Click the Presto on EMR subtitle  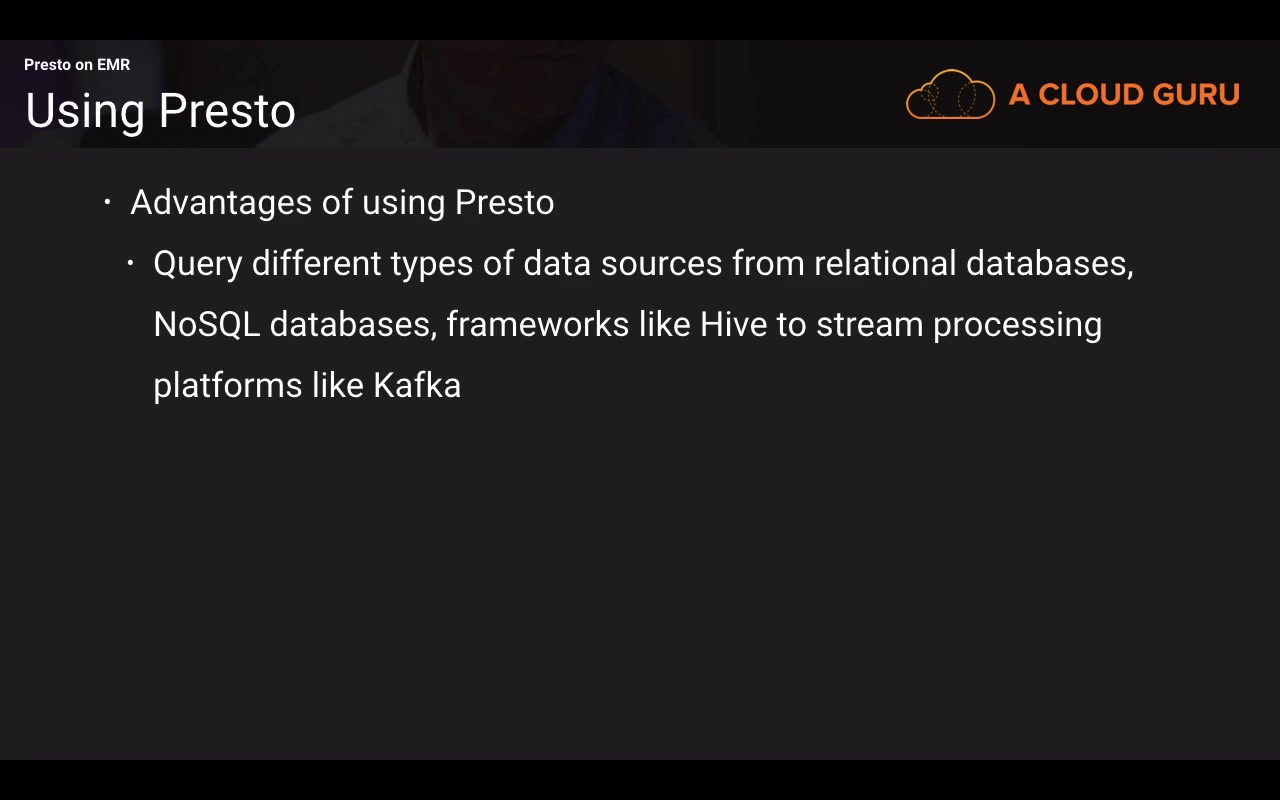(x=77, y=65)
